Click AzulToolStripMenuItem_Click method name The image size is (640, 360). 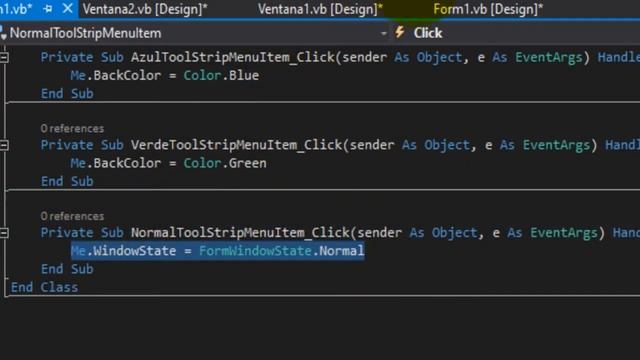(233, 58)
